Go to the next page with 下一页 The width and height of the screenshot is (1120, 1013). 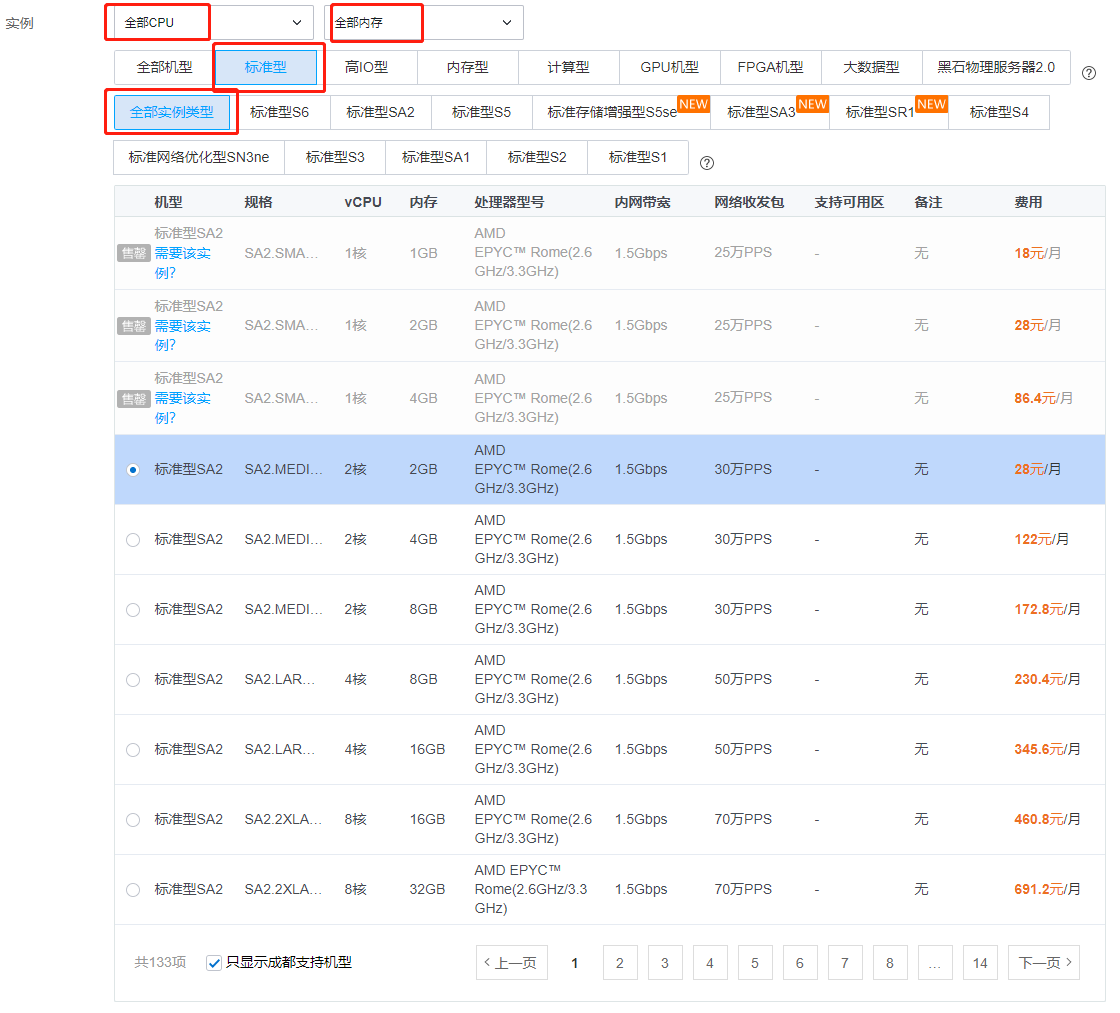click(1044, 963)
